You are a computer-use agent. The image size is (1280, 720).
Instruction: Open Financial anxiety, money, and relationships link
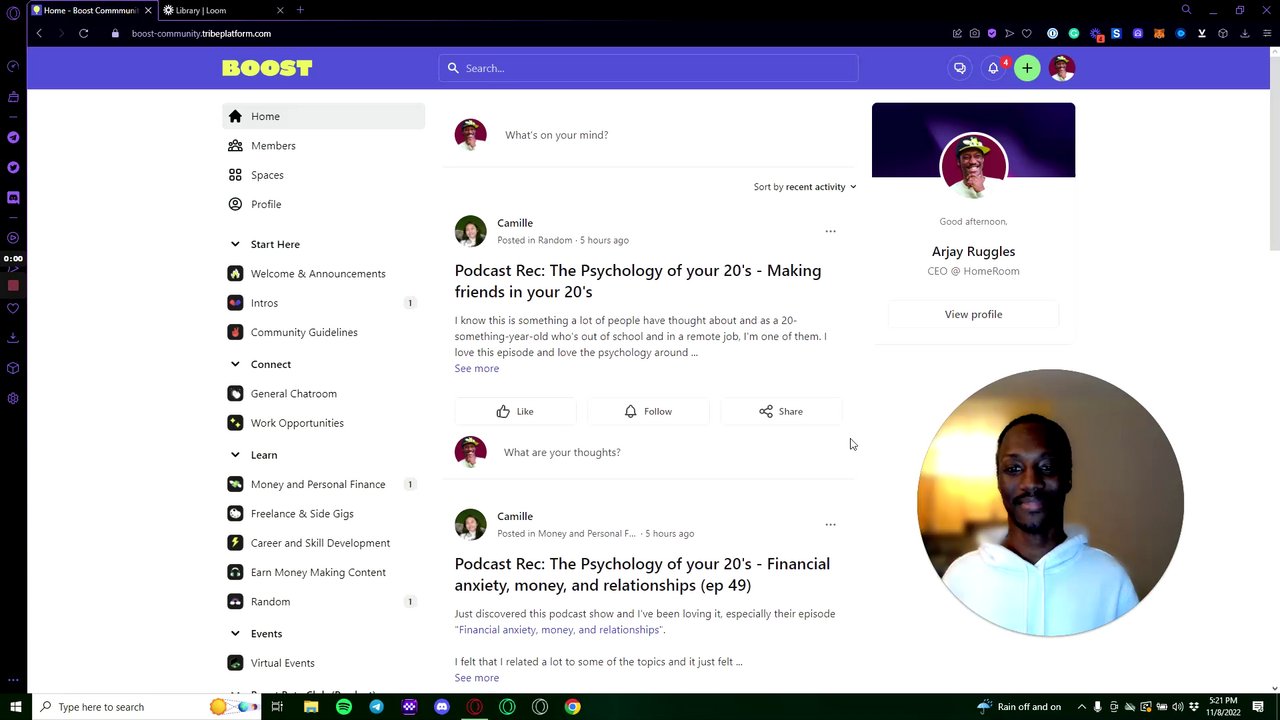pos(559,630)
